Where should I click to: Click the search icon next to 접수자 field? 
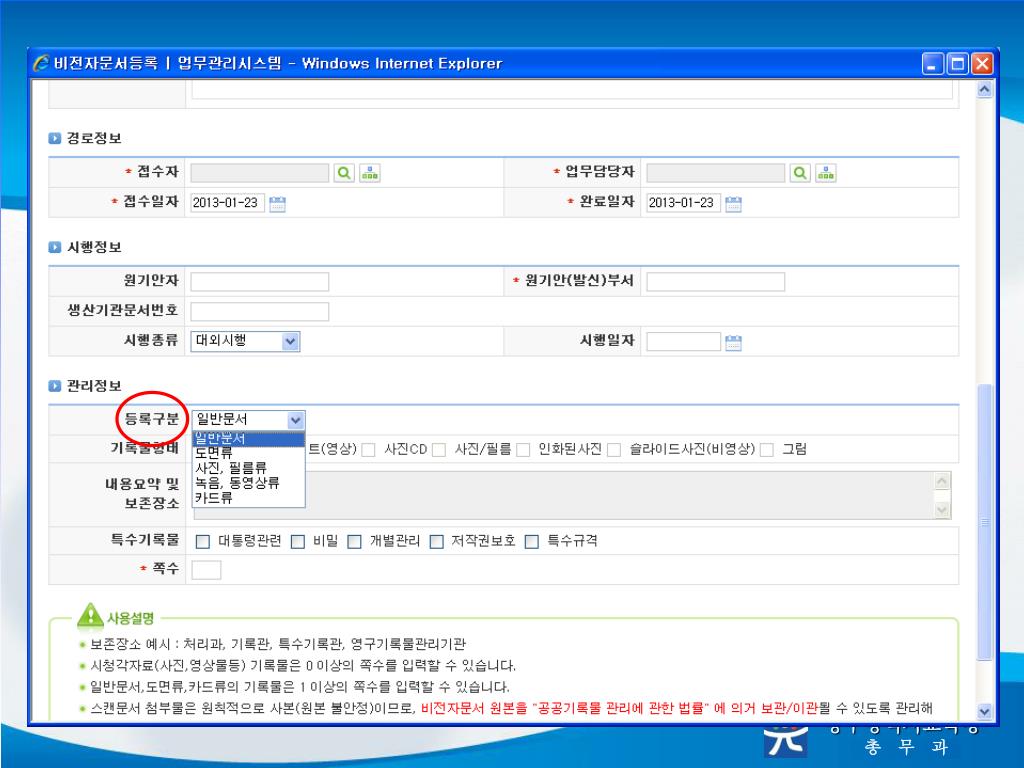click(x=344, y=173)
